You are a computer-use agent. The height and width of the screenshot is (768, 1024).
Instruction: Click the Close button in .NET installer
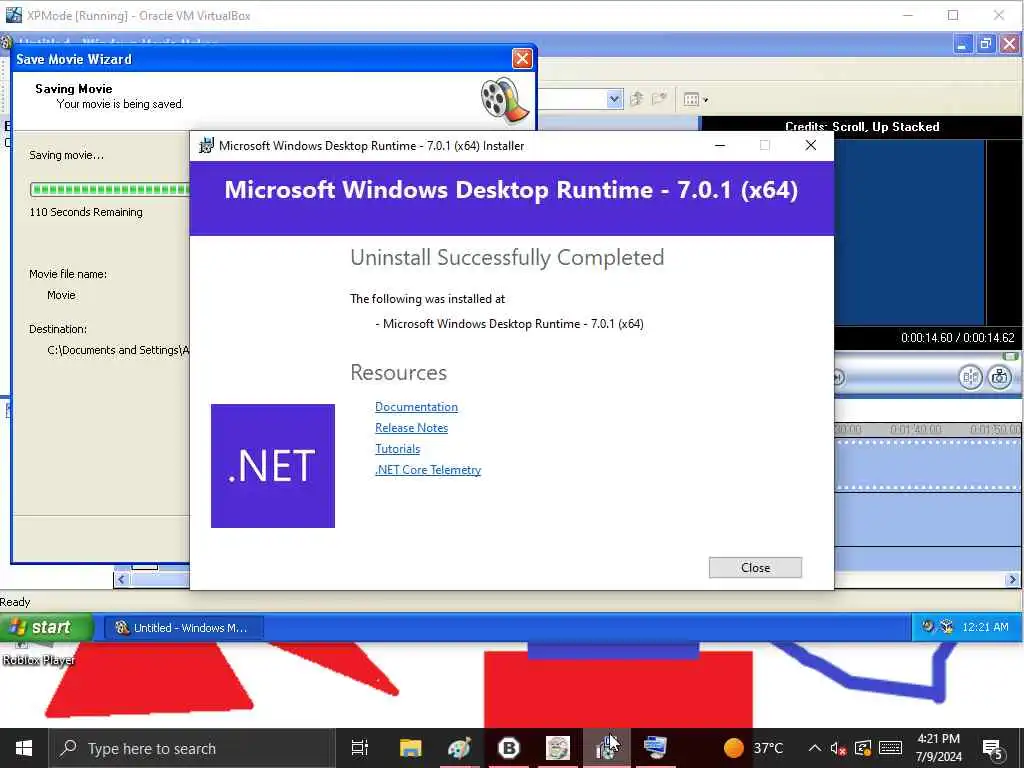click(x=755, y=568)
